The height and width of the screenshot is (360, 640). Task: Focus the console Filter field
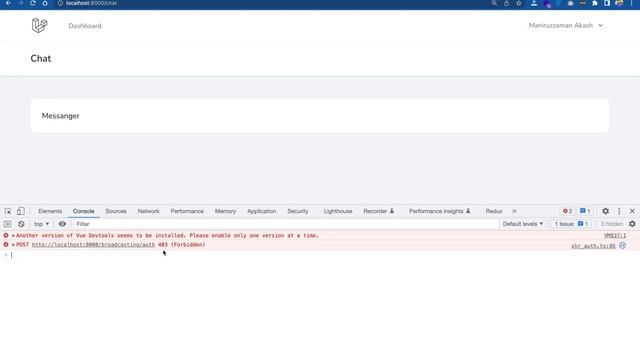[286, 224]
